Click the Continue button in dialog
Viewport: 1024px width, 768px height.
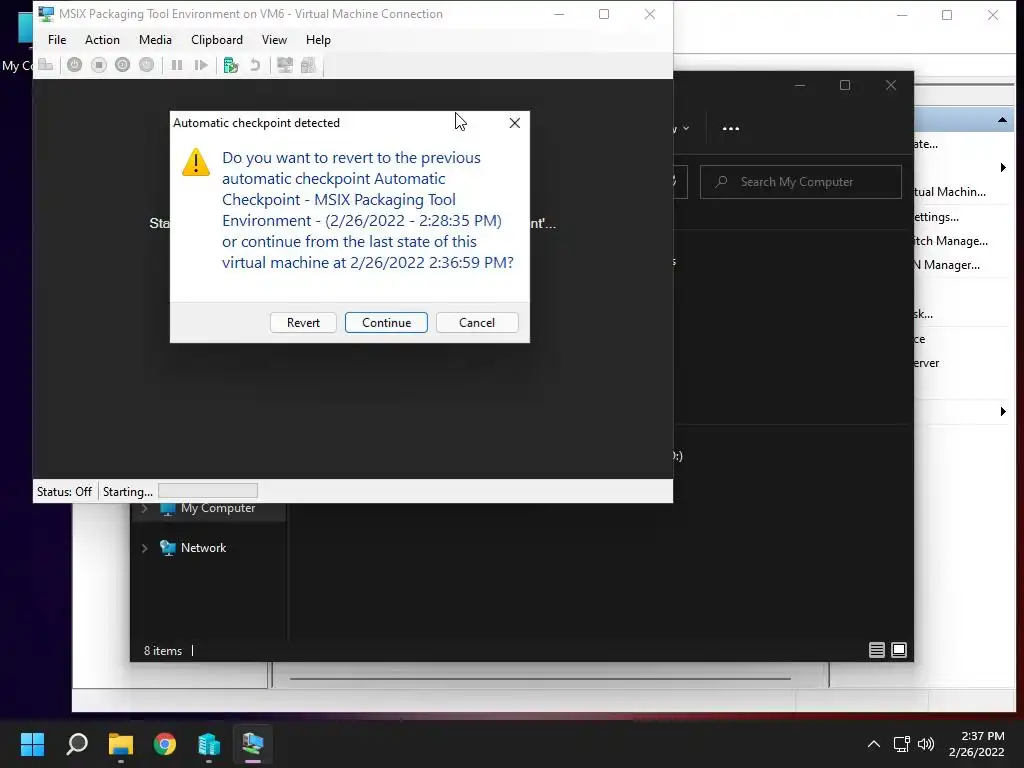[386, 323]
